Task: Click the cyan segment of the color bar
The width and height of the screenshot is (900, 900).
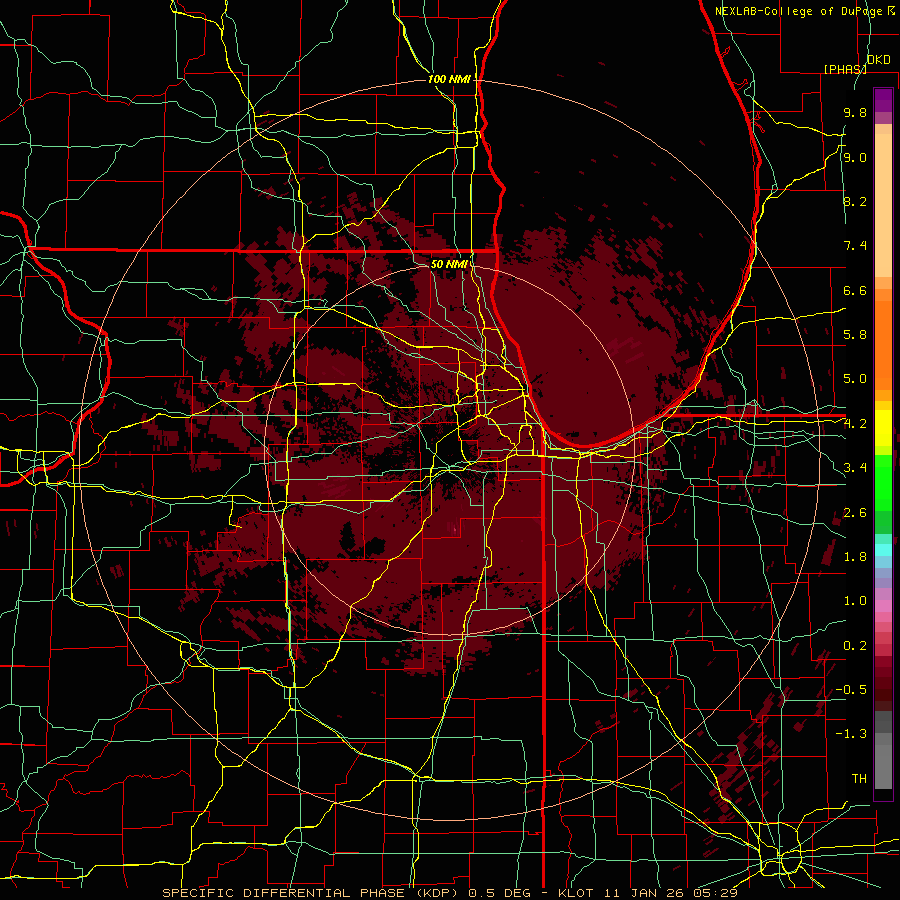Action: [883, 550]
